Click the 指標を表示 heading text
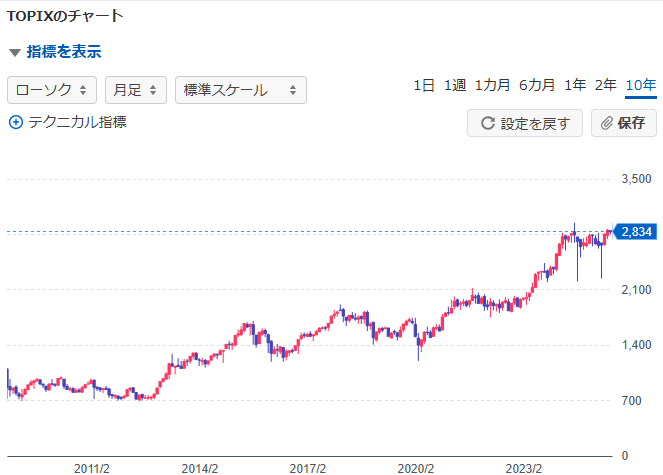This screenshot has height=475, width=663. (x=63, y=53)
